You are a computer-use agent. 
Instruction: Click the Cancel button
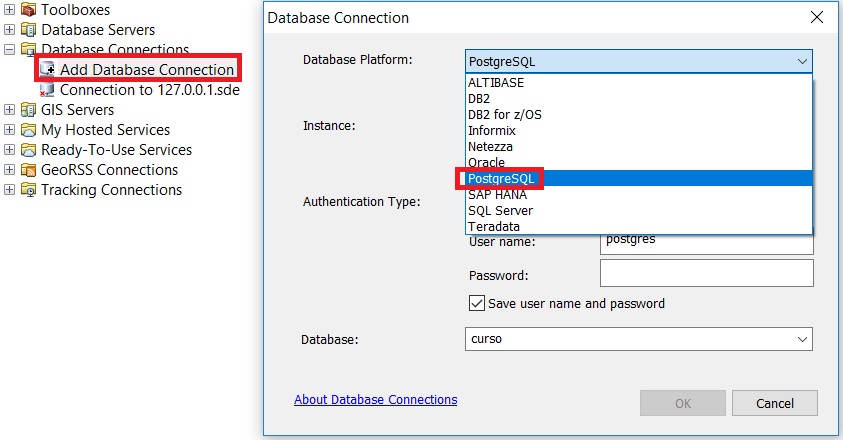tap(775, 403)
